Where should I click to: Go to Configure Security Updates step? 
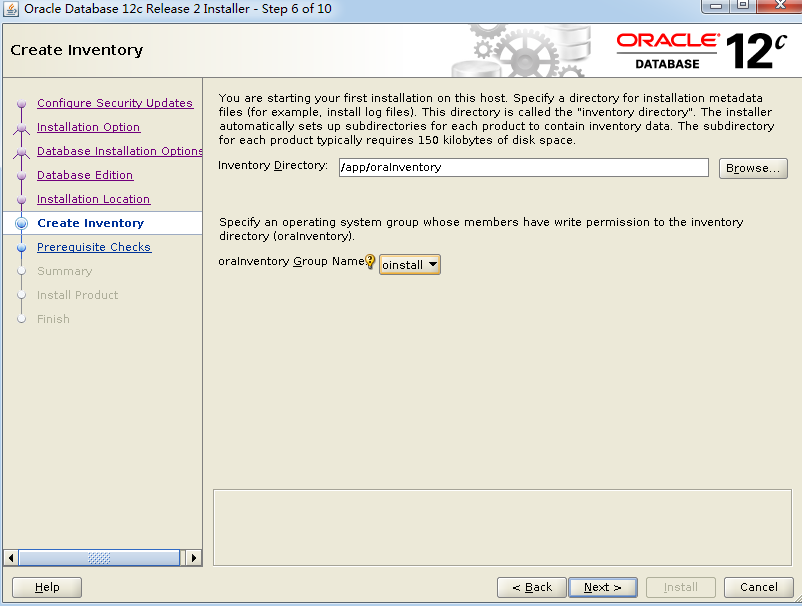[x=115, y=103]
